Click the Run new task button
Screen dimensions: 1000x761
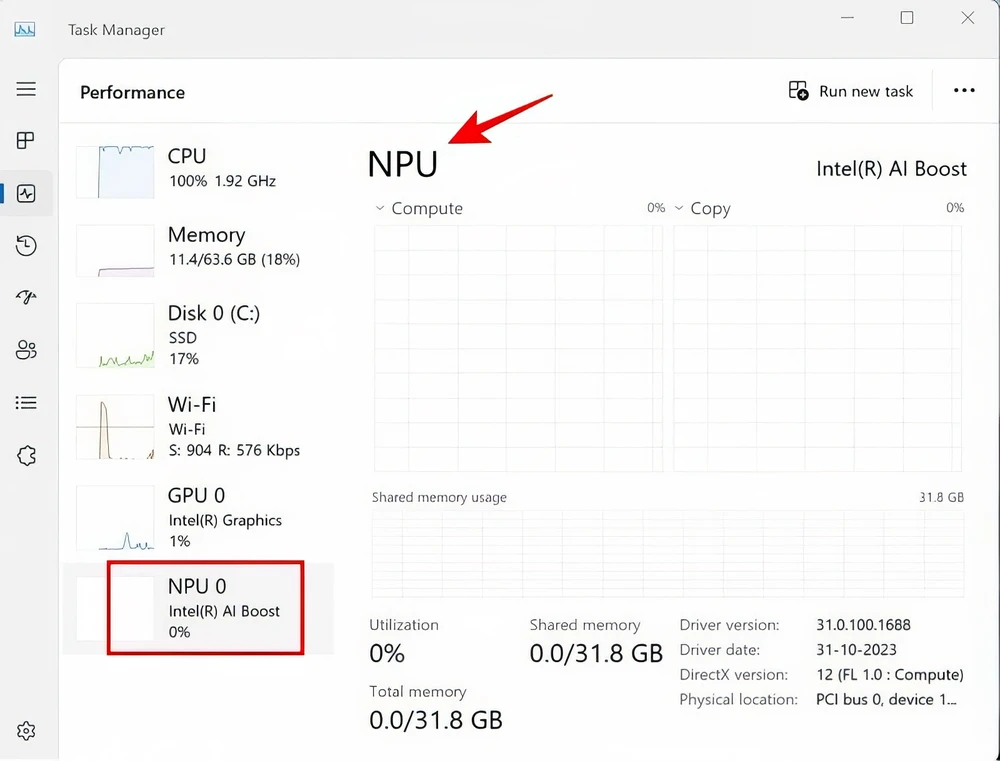pyautogui.click(x=851, y=90)
